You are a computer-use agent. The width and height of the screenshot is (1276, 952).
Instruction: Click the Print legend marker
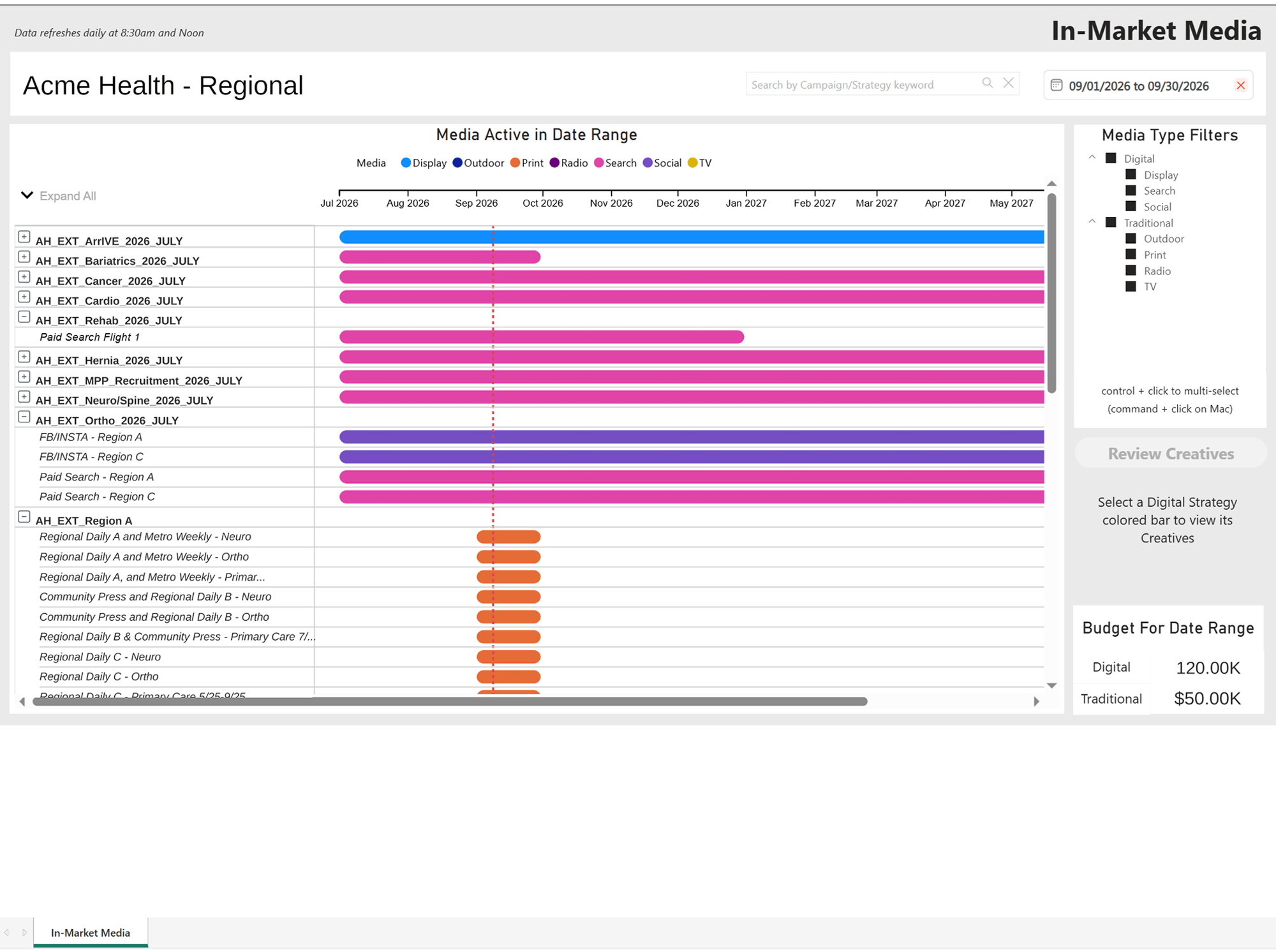point(516,163)
